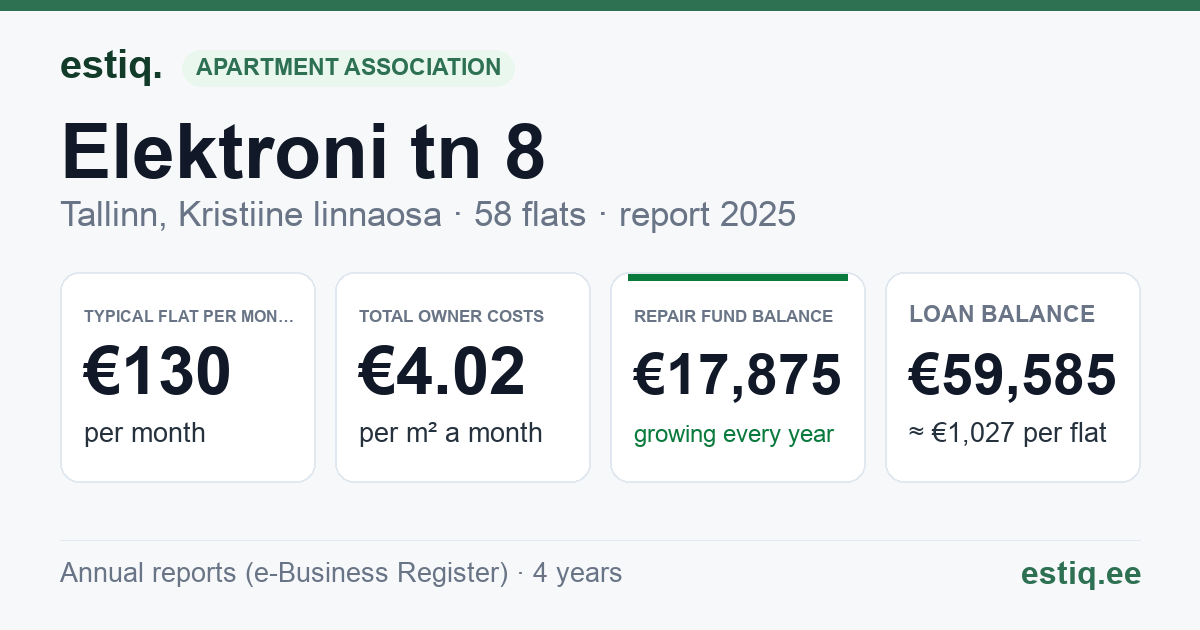Click the LOAN BALANCE label
Screen dimensions: 1200x630
click(x=1002, y=314)
